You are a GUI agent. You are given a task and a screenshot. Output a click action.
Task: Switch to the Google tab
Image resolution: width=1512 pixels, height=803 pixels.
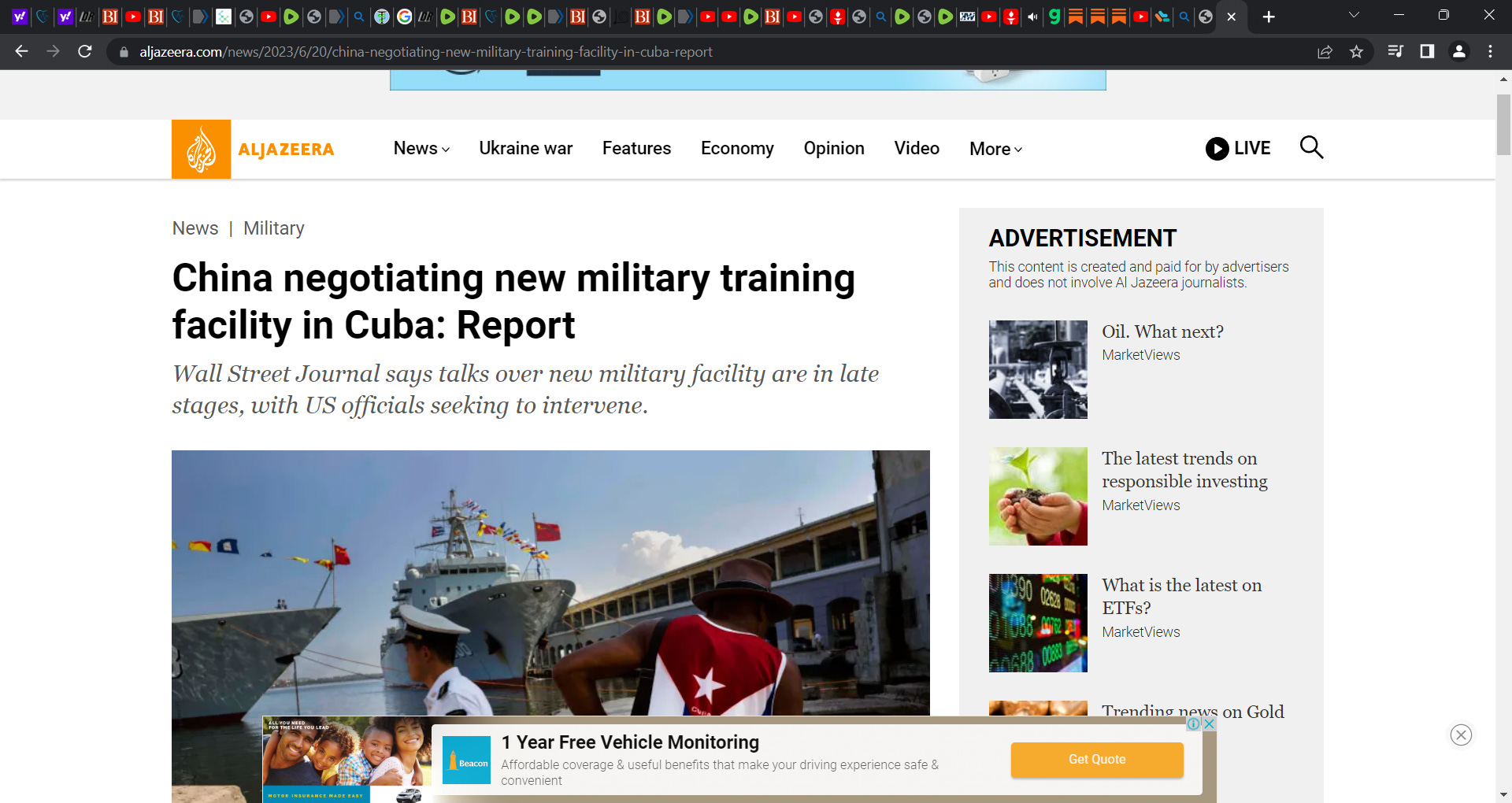(x=404, y=17)
